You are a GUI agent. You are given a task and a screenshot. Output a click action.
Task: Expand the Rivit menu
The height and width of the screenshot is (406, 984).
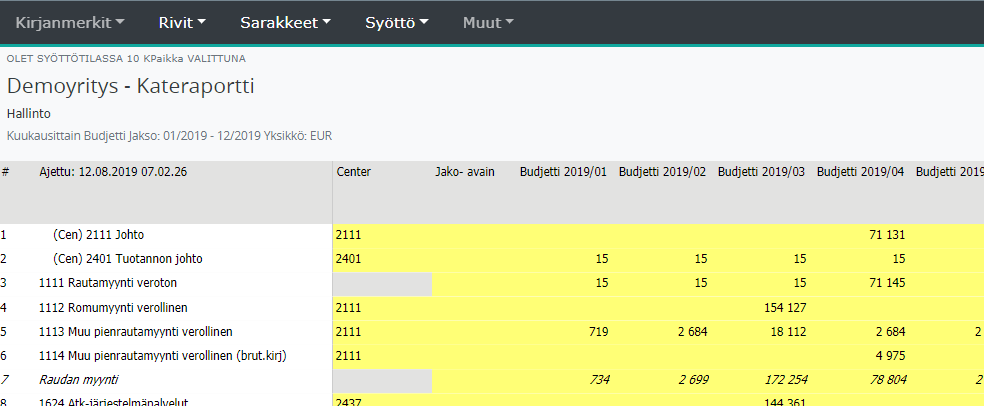tap(182, 22)
